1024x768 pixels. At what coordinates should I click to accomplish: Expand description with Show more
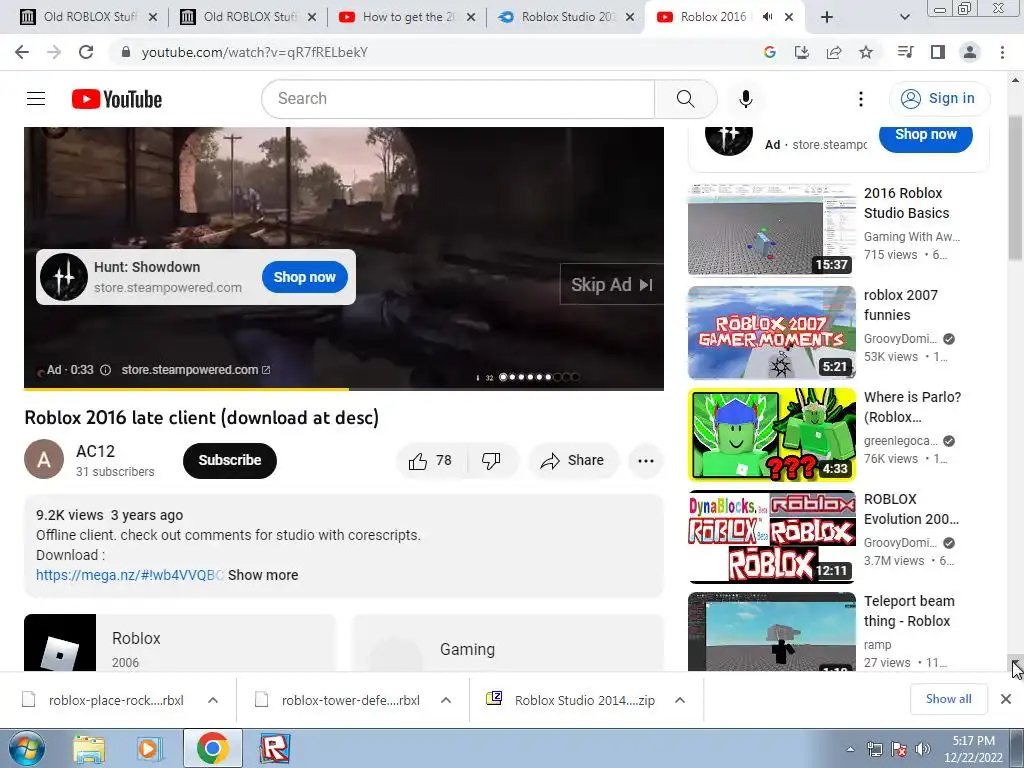[x=263, y=575]
